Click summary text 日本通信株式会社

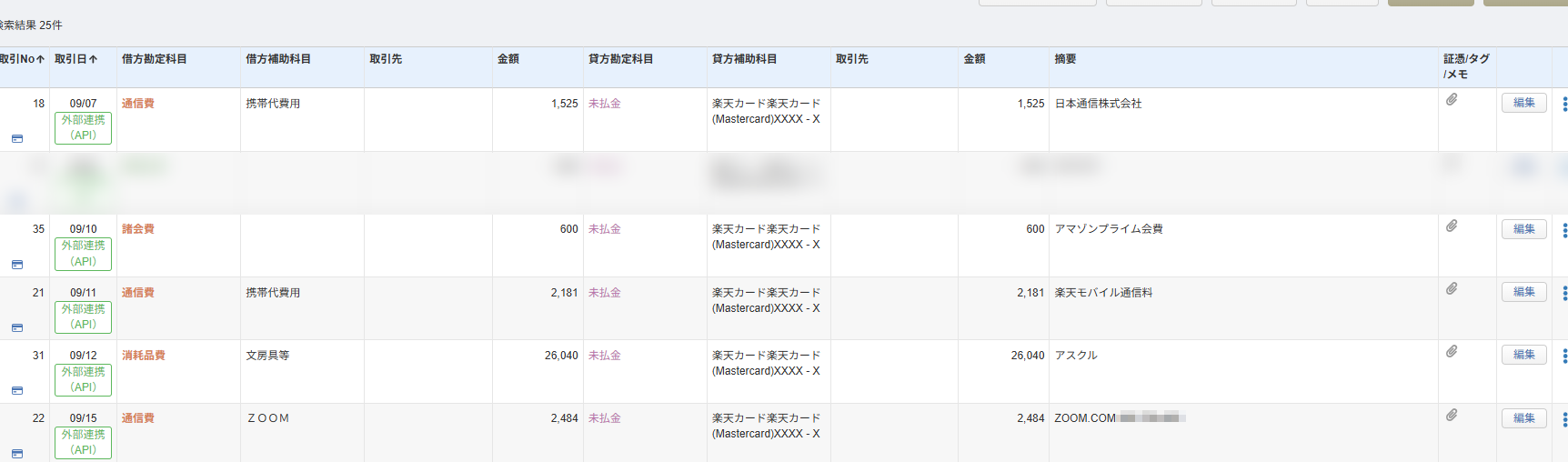tap(1098, 104)
